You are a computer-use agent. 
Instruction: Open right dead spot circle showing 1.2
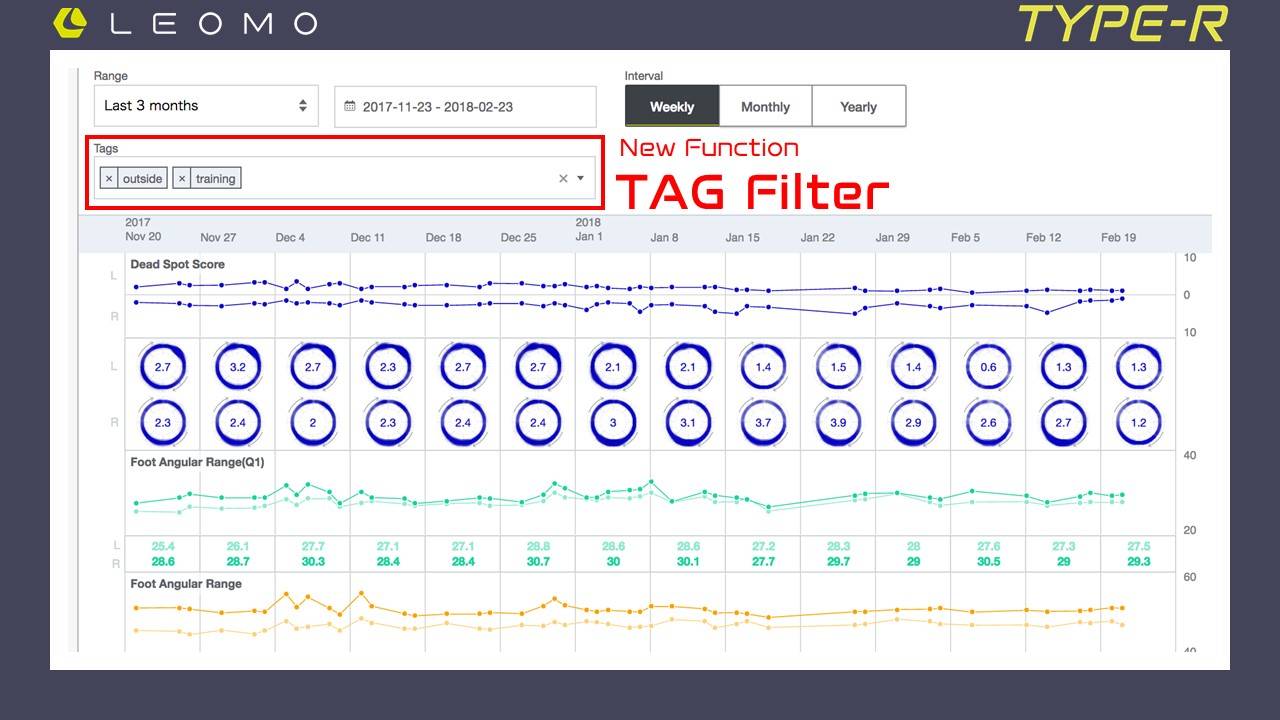(x=1138, y=422)
